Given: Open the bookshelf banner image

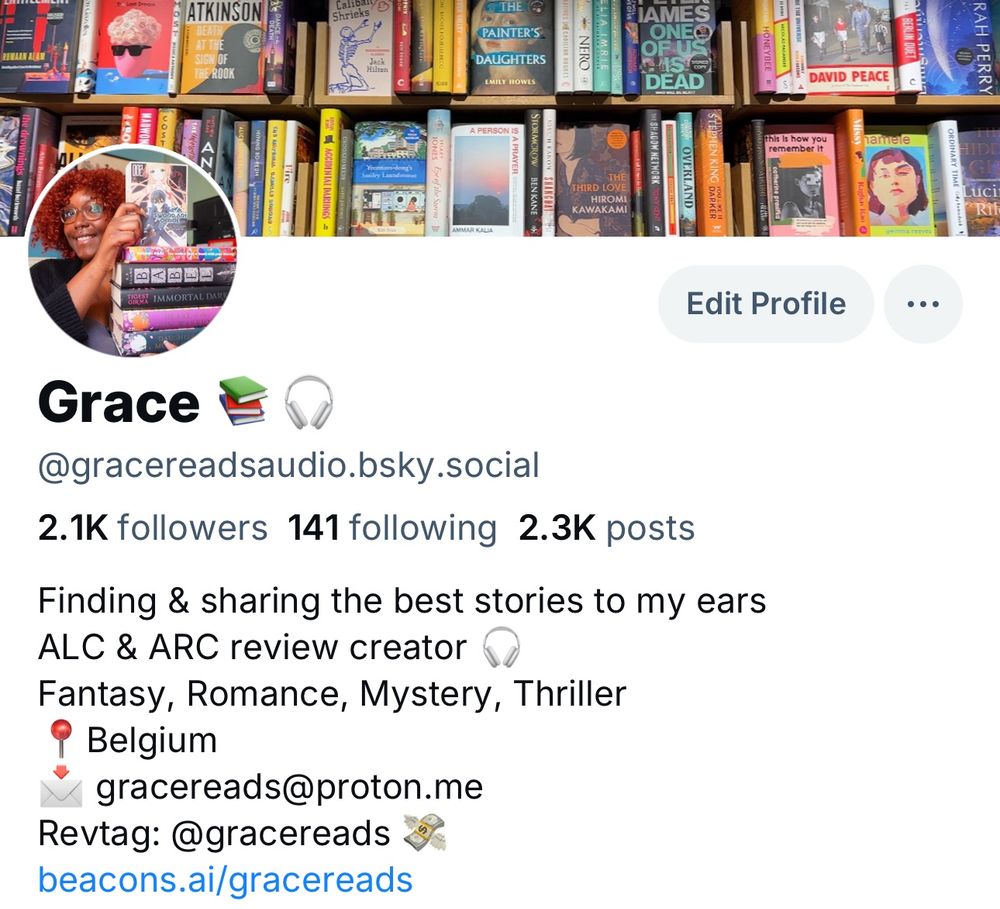Looking at the screenshot, I should [500, 118].
